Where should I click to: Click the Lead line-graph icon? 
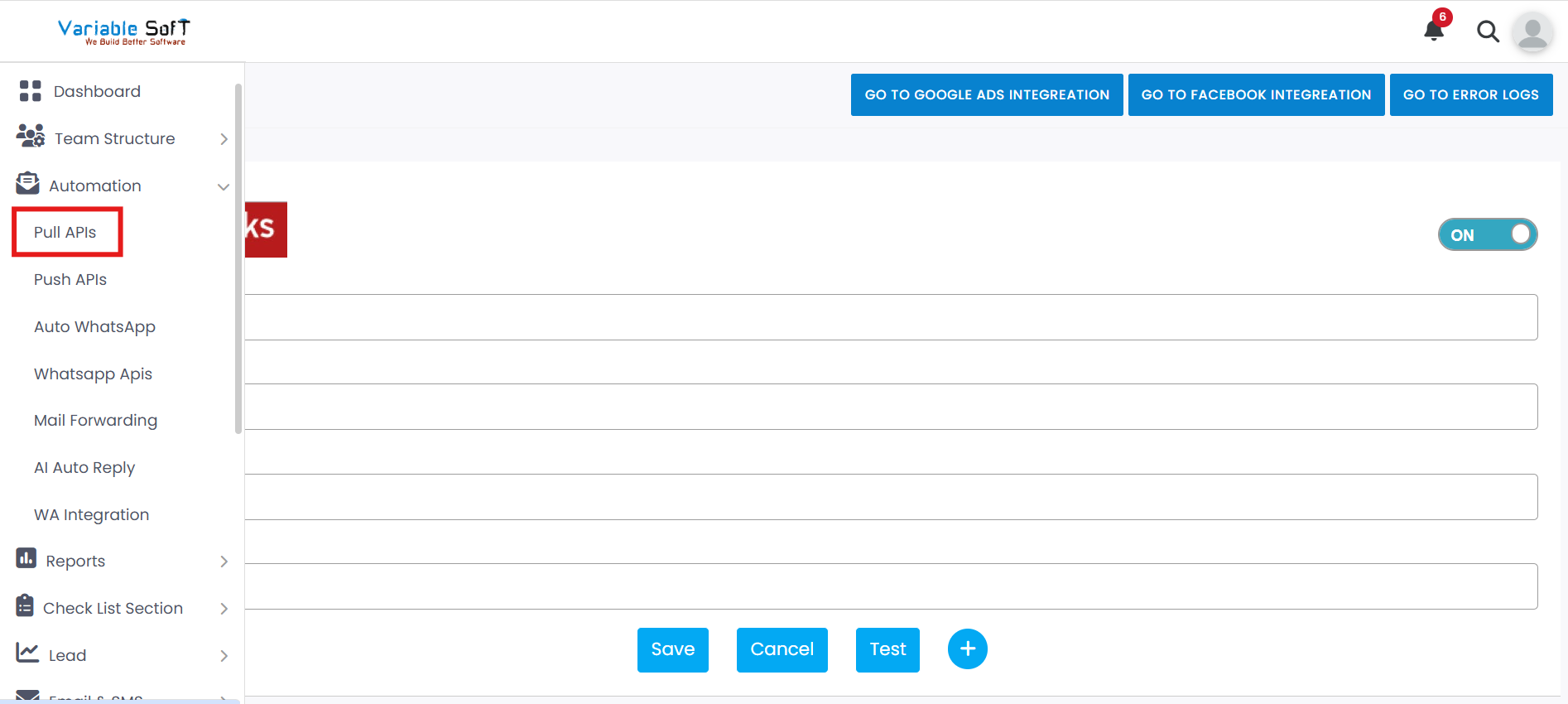pyautogui.click(x=27, y=653)
